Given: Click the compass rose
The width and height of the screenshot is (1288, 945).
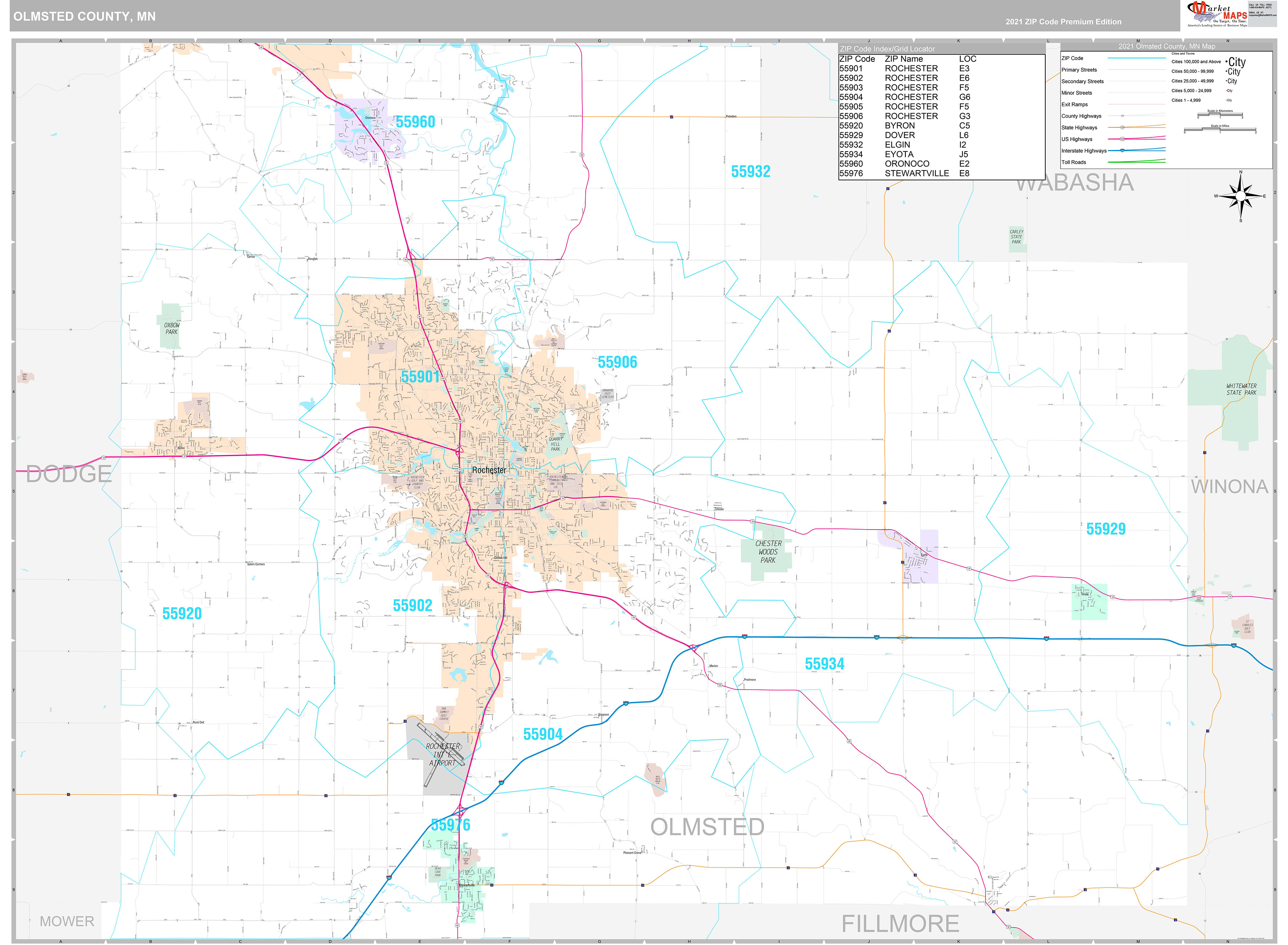Looking at the screenshot, I should (x=1240, y=196).
